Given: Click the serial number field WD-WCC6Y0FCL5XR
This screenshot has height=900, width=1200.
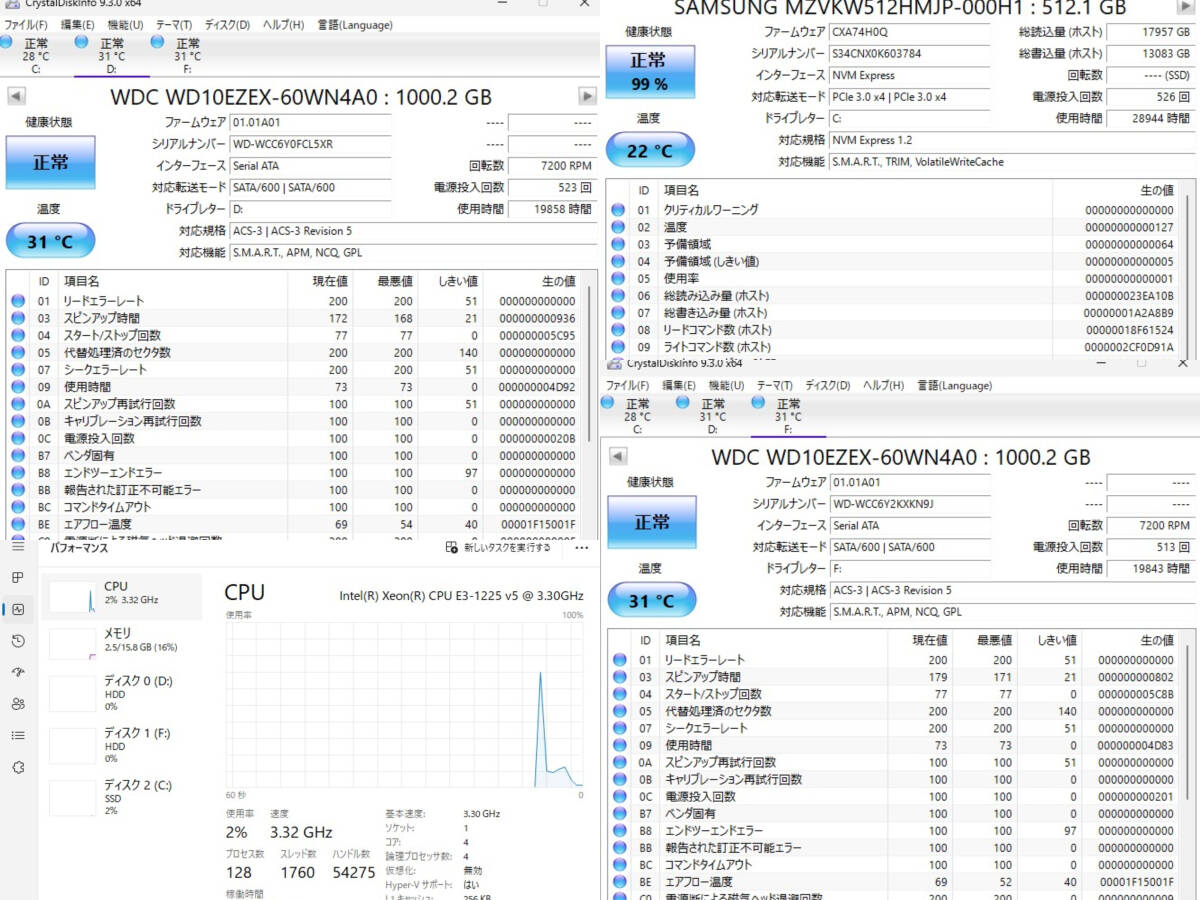Looking at the screenshot, I should [310, 144].
